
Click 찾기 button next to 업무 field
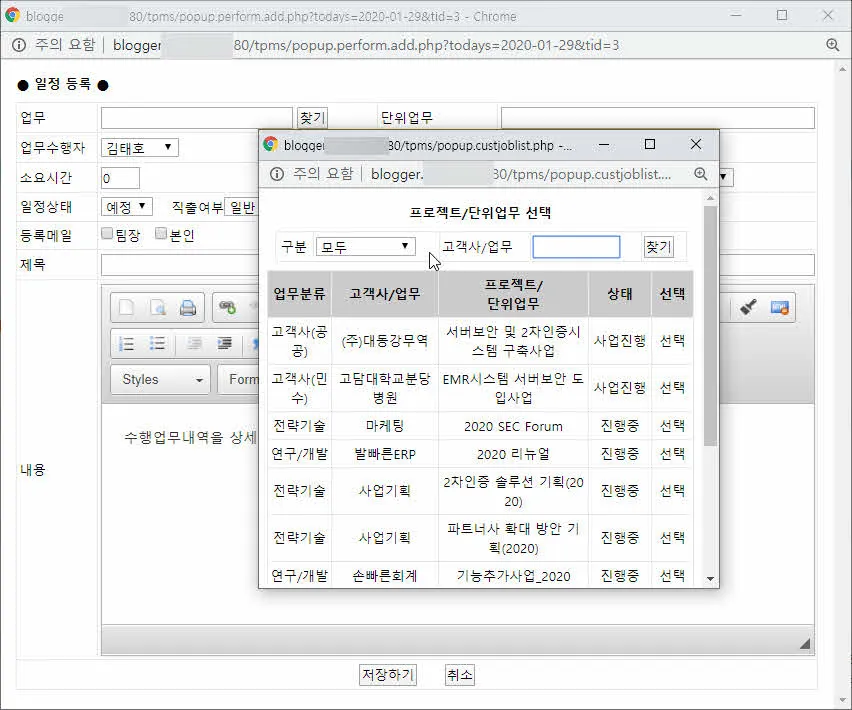point(312,117)
